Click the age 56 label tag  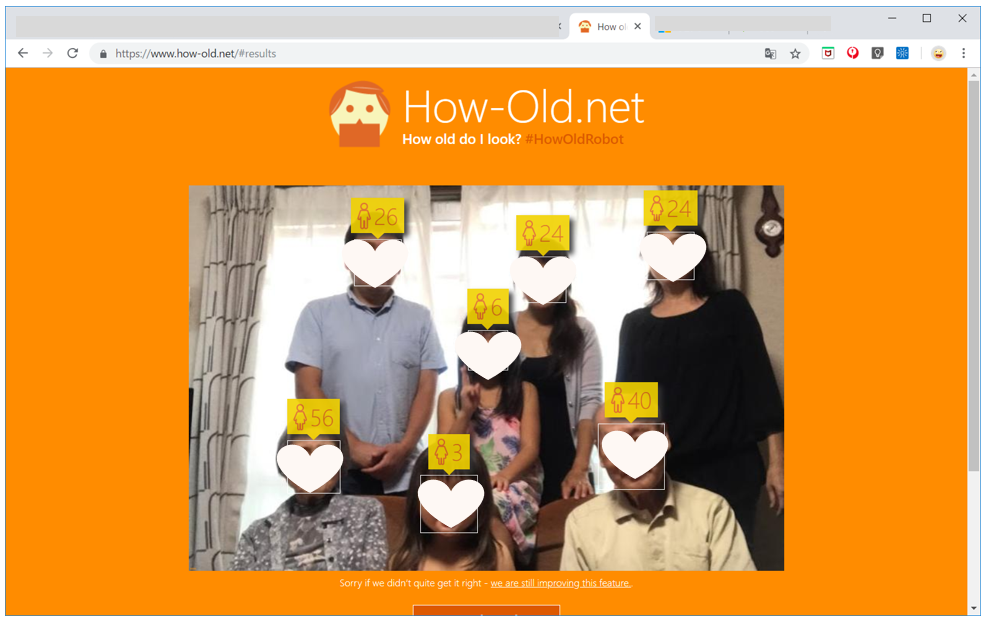tap(313, 417)
